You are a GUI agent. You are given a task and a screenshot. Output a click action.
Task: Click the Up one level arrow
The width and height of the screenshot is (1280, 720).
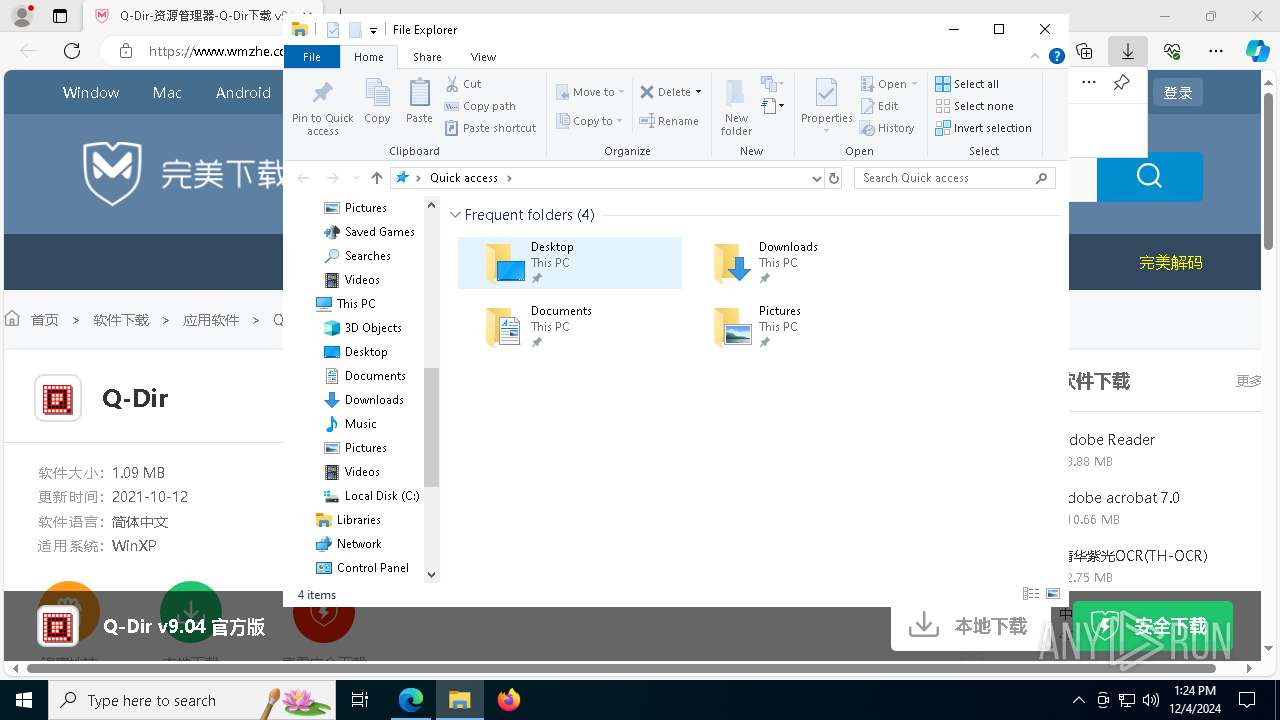click(x=376, y=178)
